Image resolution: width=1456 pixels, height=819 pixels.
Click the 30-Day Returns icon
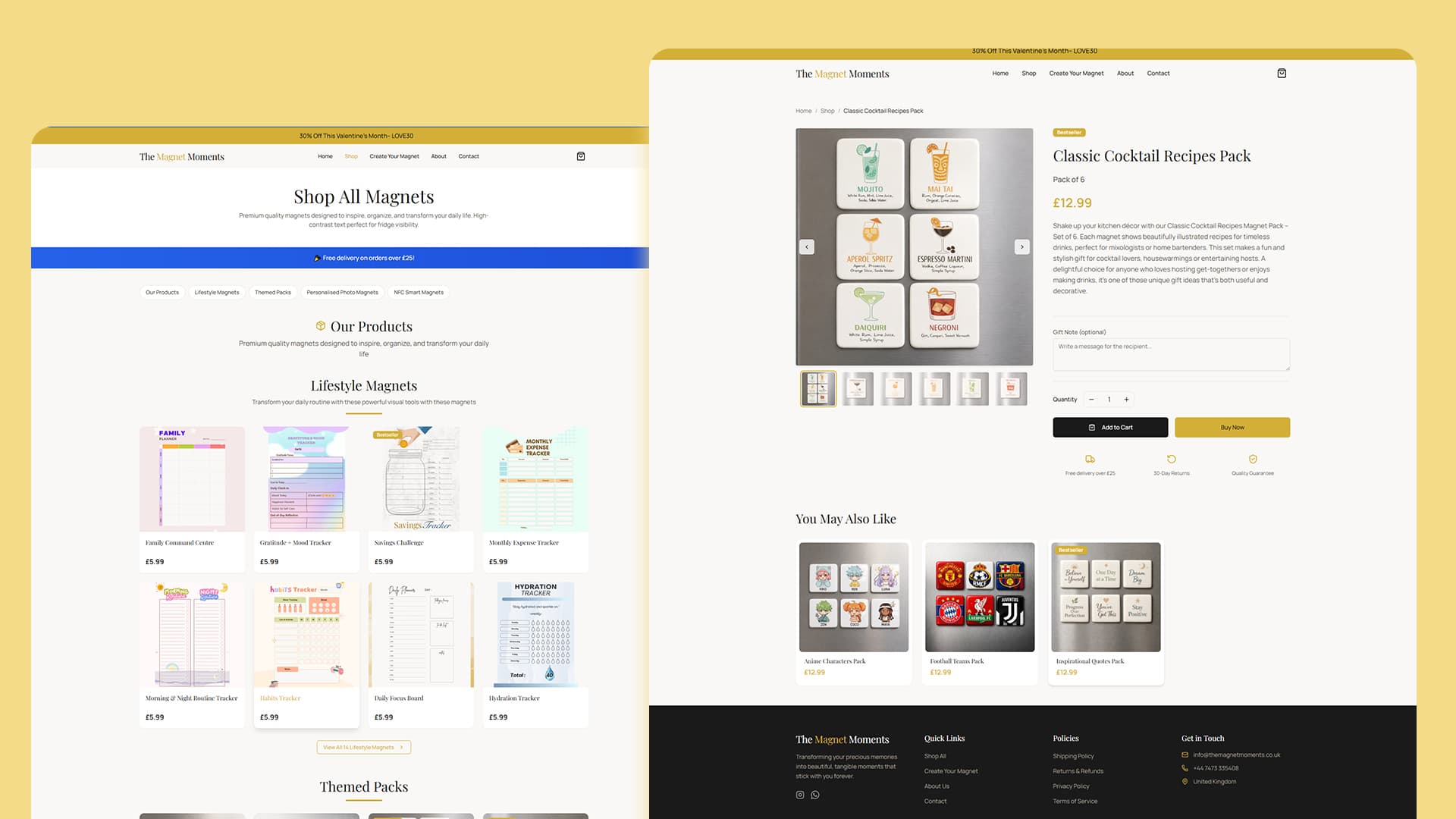tap(1172, 459)
